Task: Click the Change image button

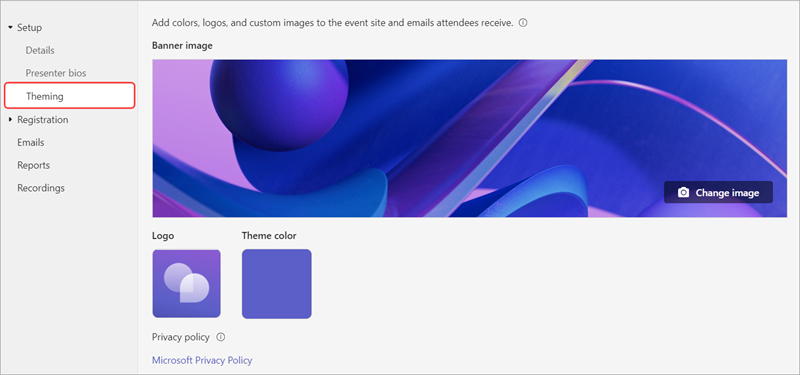Action: click(718, 192)
